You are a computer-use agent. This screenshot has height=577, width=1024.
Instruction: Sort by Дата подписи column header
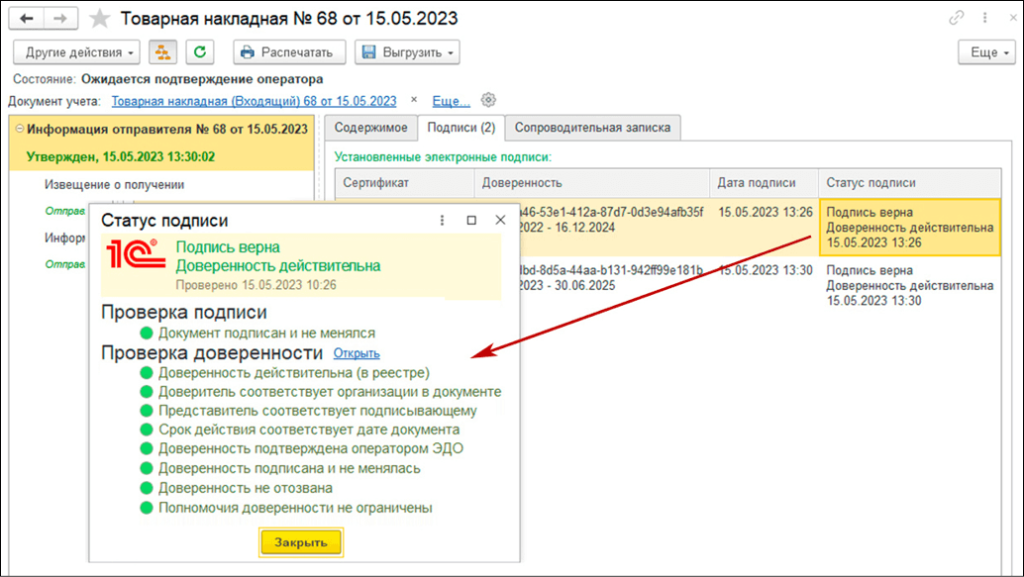pyautogui.click(x=763, y=183)
